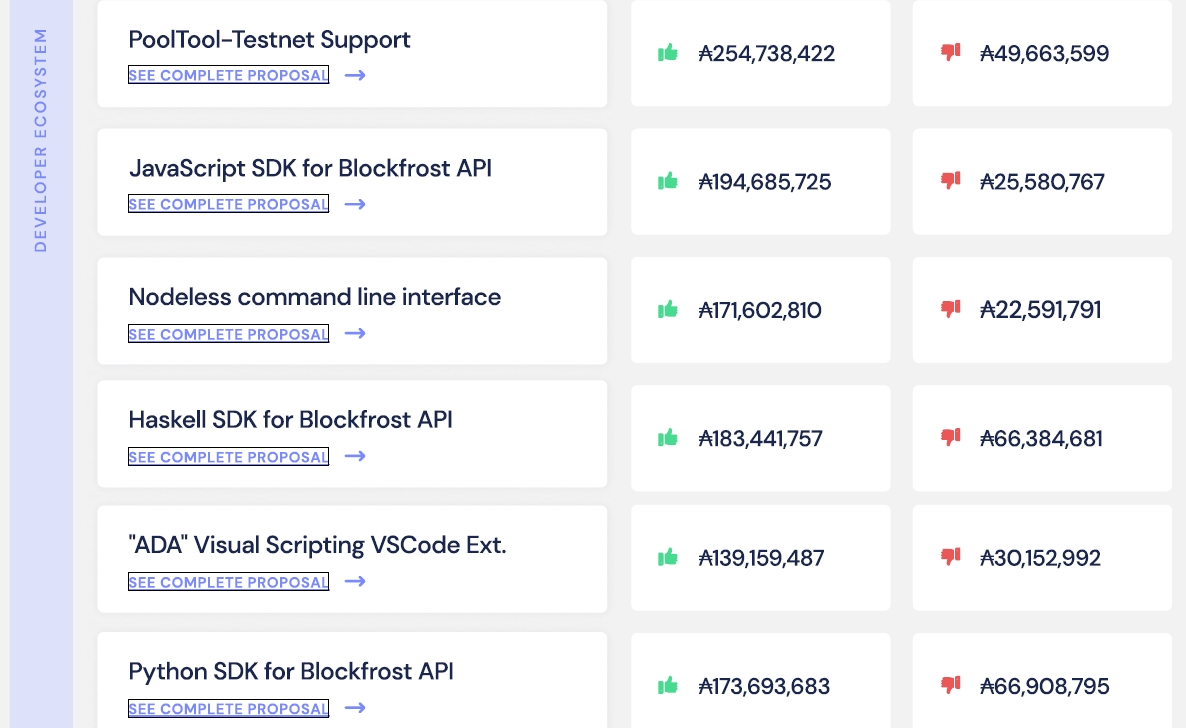This screenshot has width=1186, height=728.
Task: View complete proposal for Python SDK for Blockfrost
Action: tap(228, 709)
